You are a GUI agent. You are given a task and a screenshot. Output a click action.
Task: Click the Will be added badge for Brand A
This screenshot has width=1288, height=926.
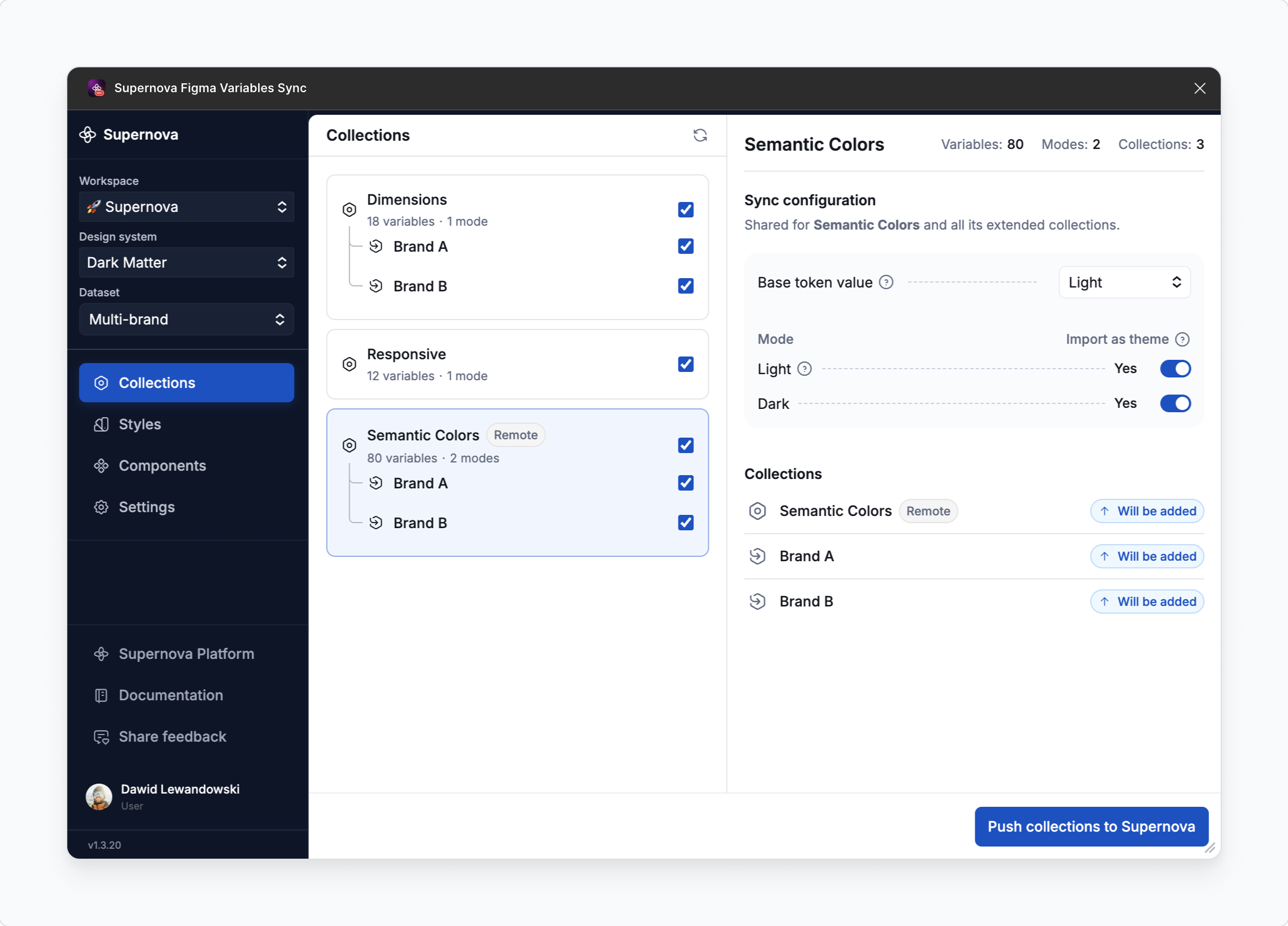pyautogui.click(x=1147, y=556)
